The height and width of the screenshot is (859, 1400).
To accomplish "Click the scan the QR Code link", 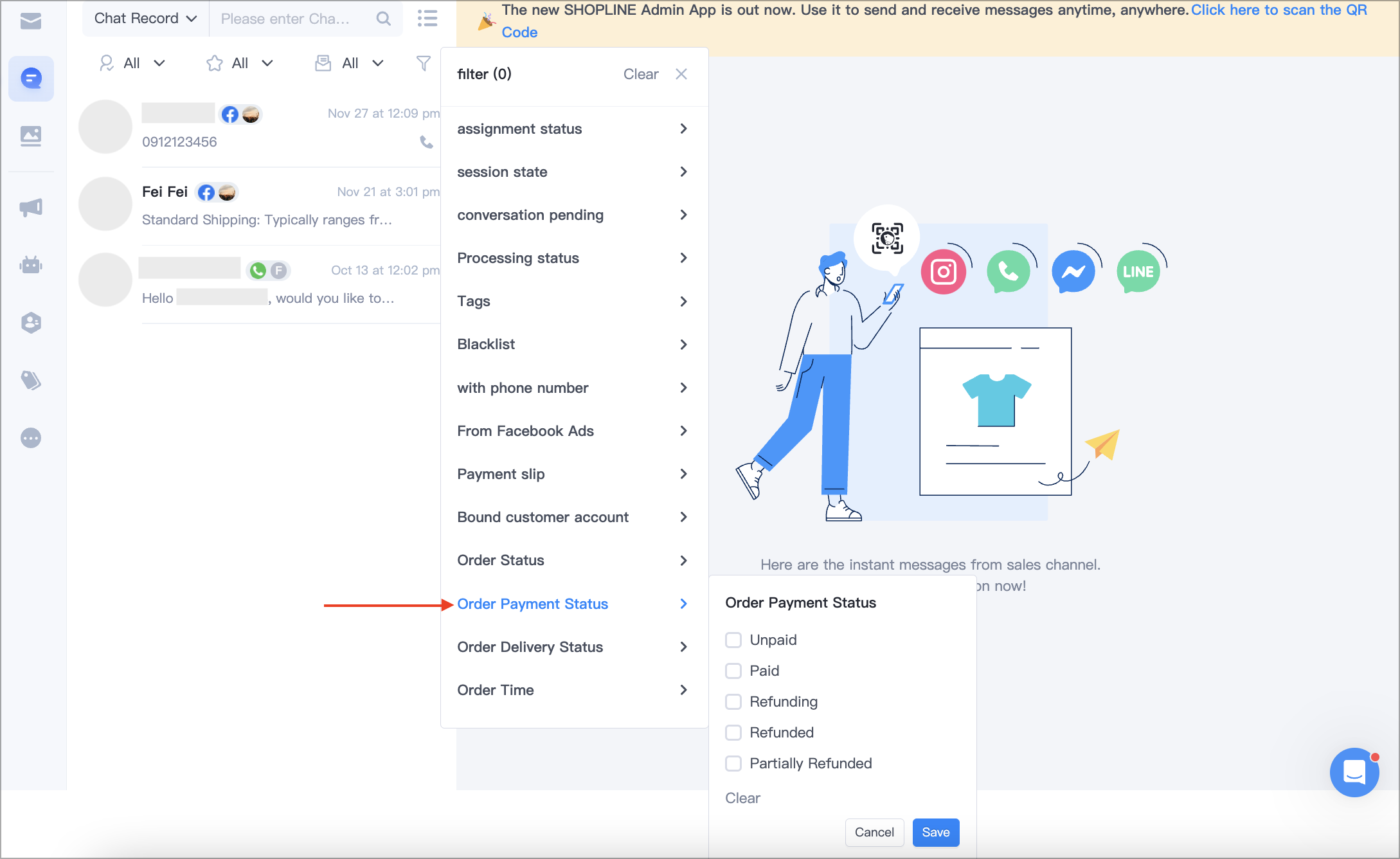I will 1279,10.
